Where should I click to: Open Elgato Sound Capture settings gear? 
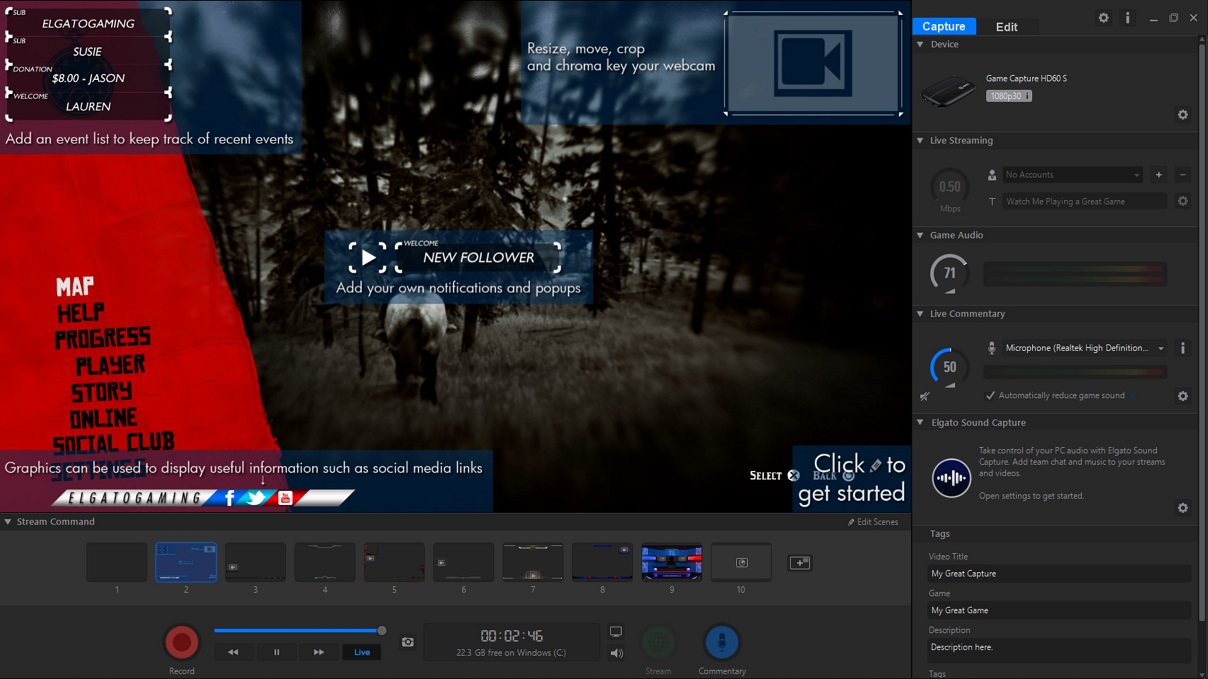tap(1183, 508)
